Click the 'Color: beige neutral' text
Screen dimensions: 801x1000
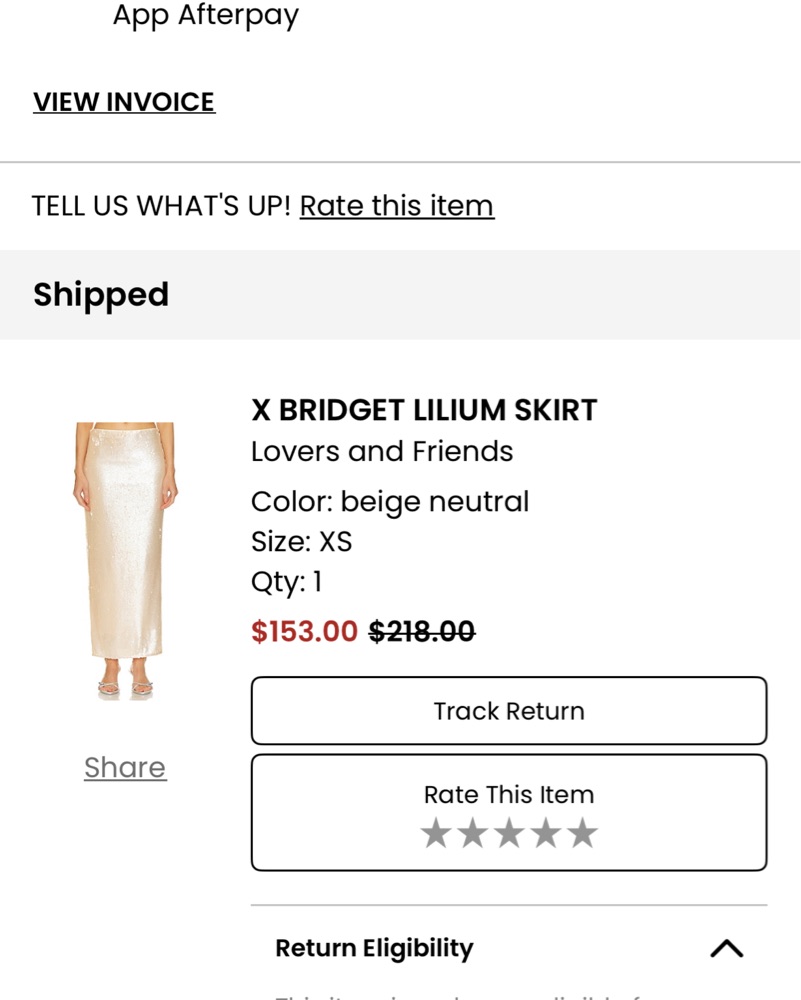pyautogui.click(x=390, y=501)
